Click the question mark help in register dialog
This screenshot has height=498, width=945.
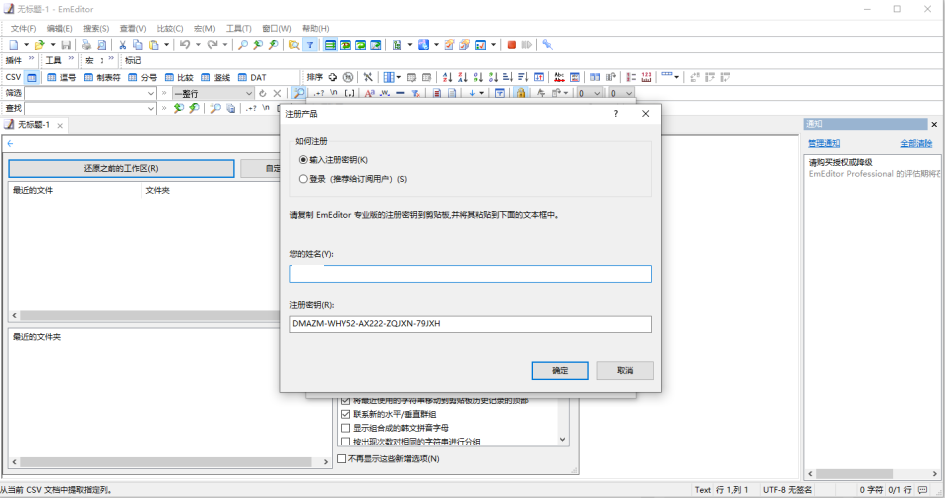click(x=615, y=113)
